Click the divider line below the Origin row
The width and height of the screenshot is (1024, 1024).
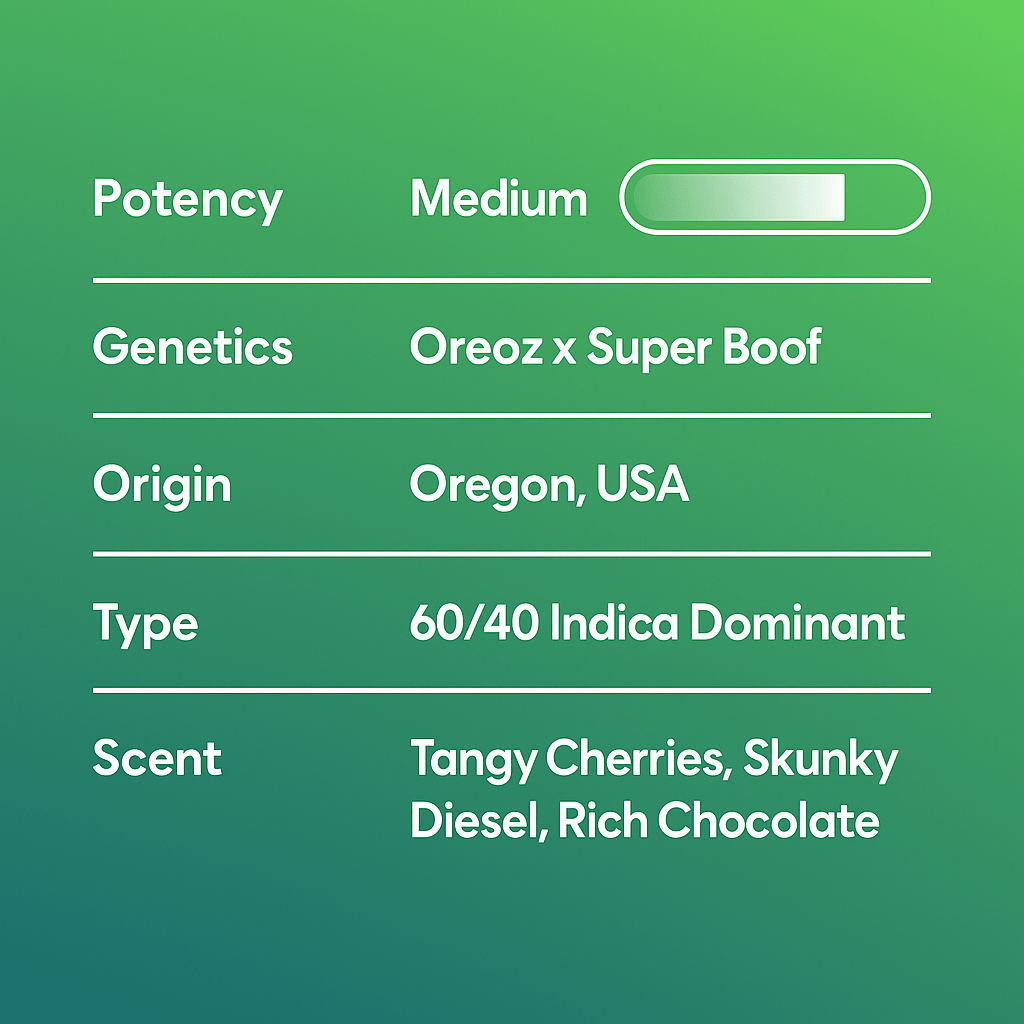[x=512, y=553]
